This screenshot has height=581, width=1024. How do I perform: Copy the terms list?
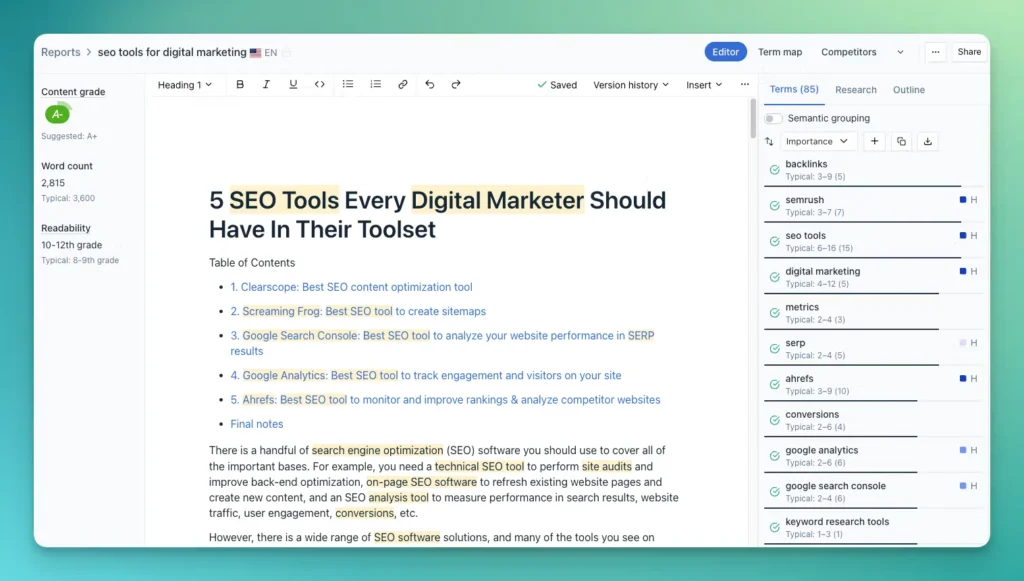click(901, 141)
